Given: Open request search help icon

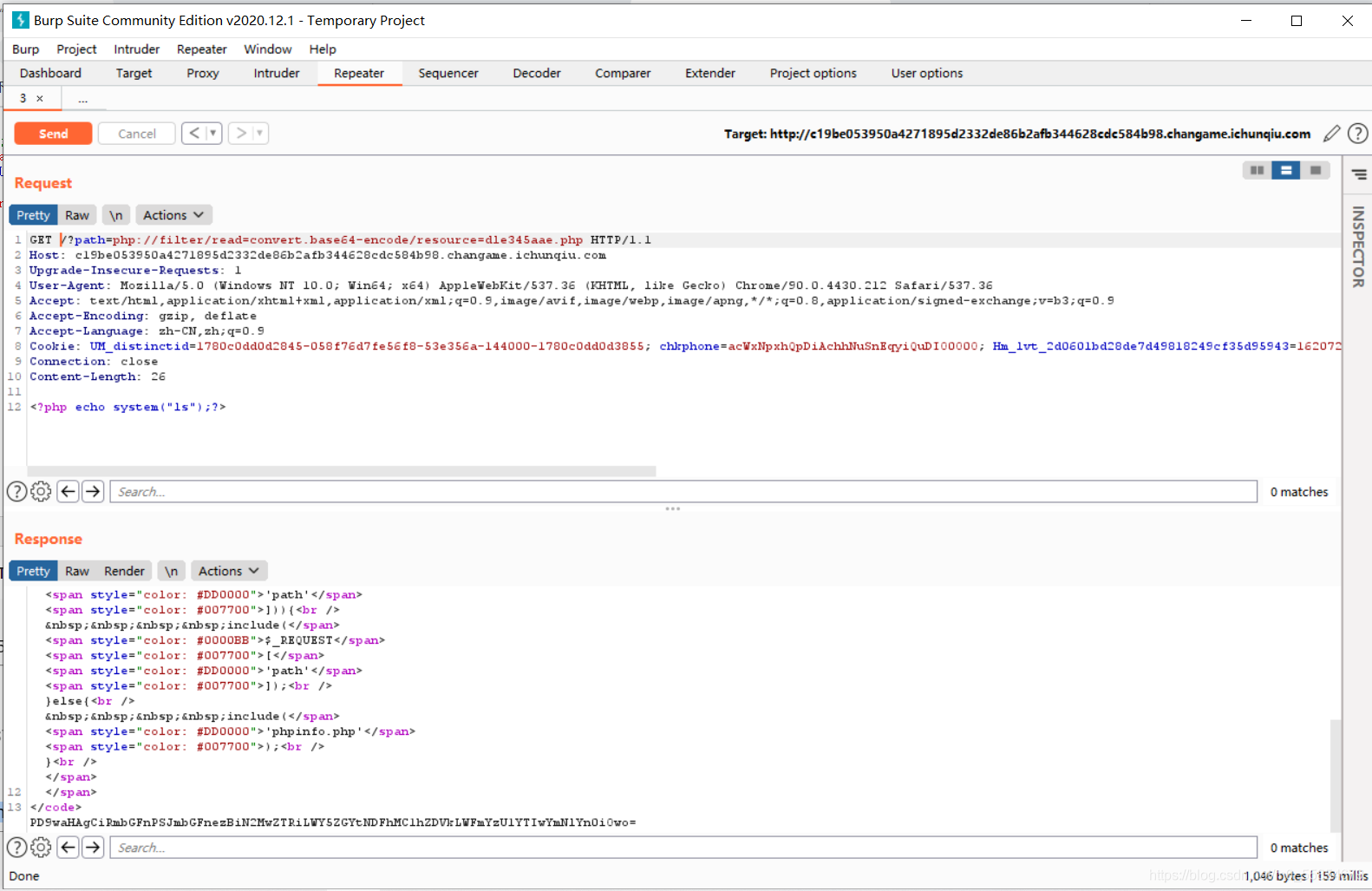Looking at the screenshot, I should coord(16,492).
